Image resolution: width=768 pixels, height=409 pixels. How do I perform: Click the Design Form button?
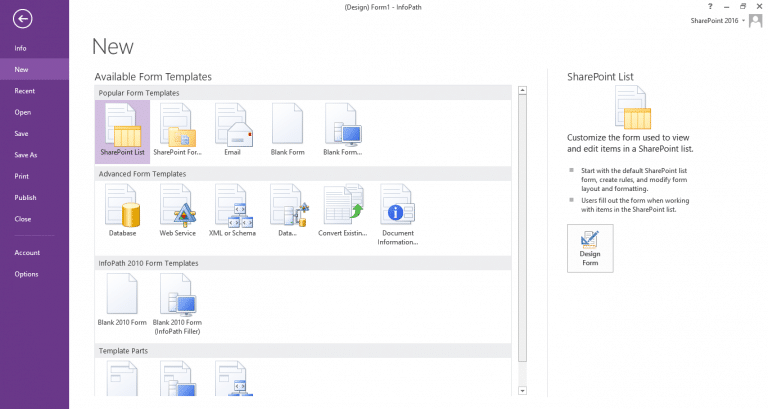coord(590,248)
